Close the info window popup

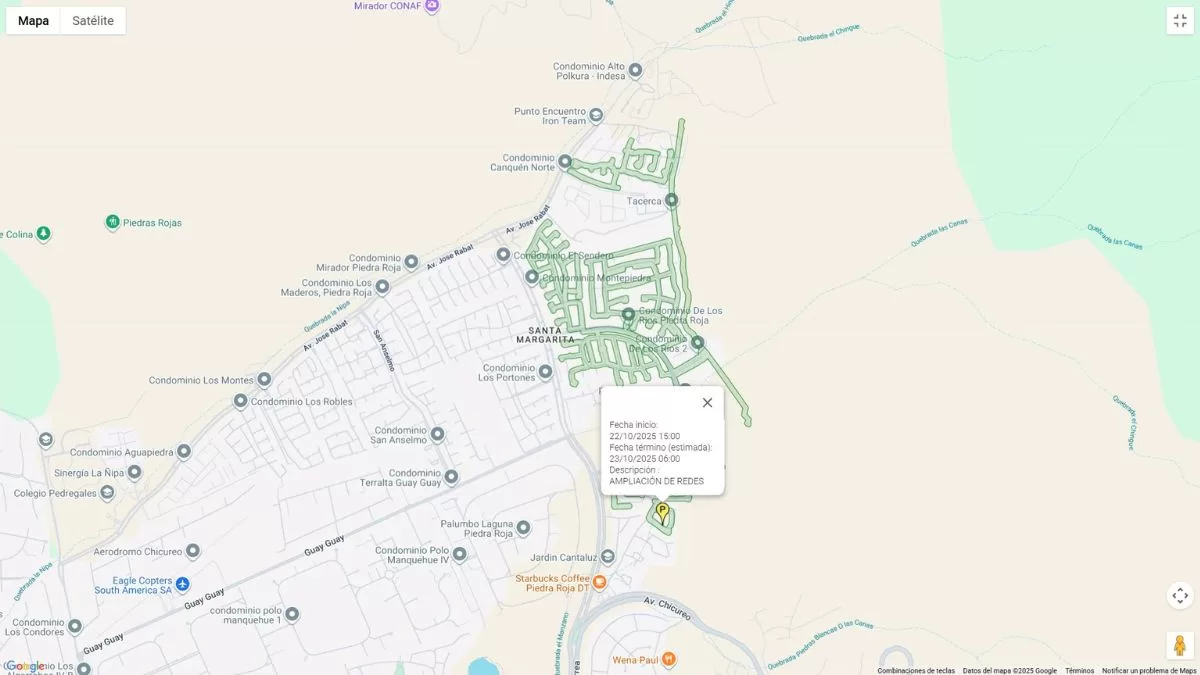(707, 402)
